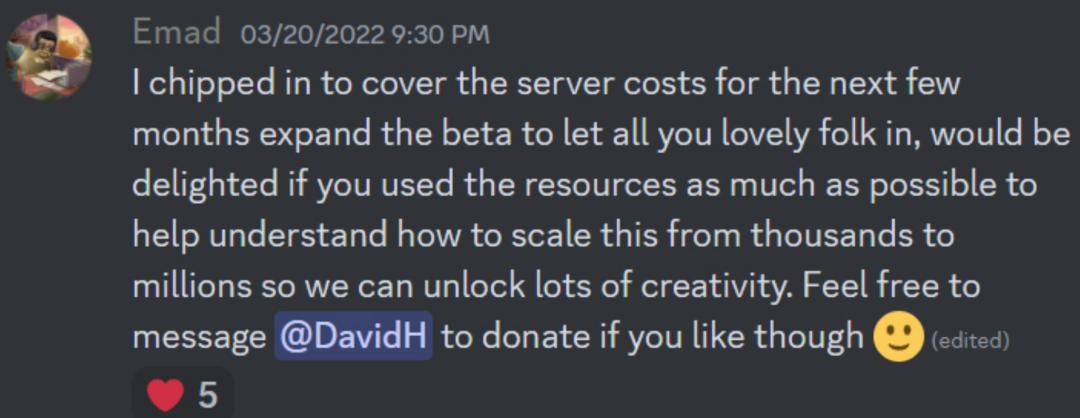Open Emad's profile picture avatar

[49, 57]
